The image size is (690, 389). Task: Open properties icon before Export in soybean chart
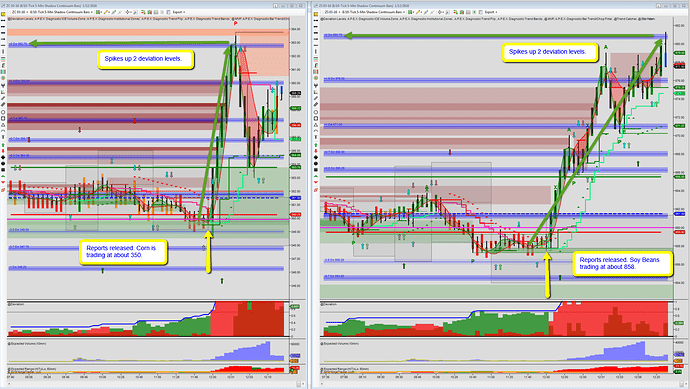(481, 12)
